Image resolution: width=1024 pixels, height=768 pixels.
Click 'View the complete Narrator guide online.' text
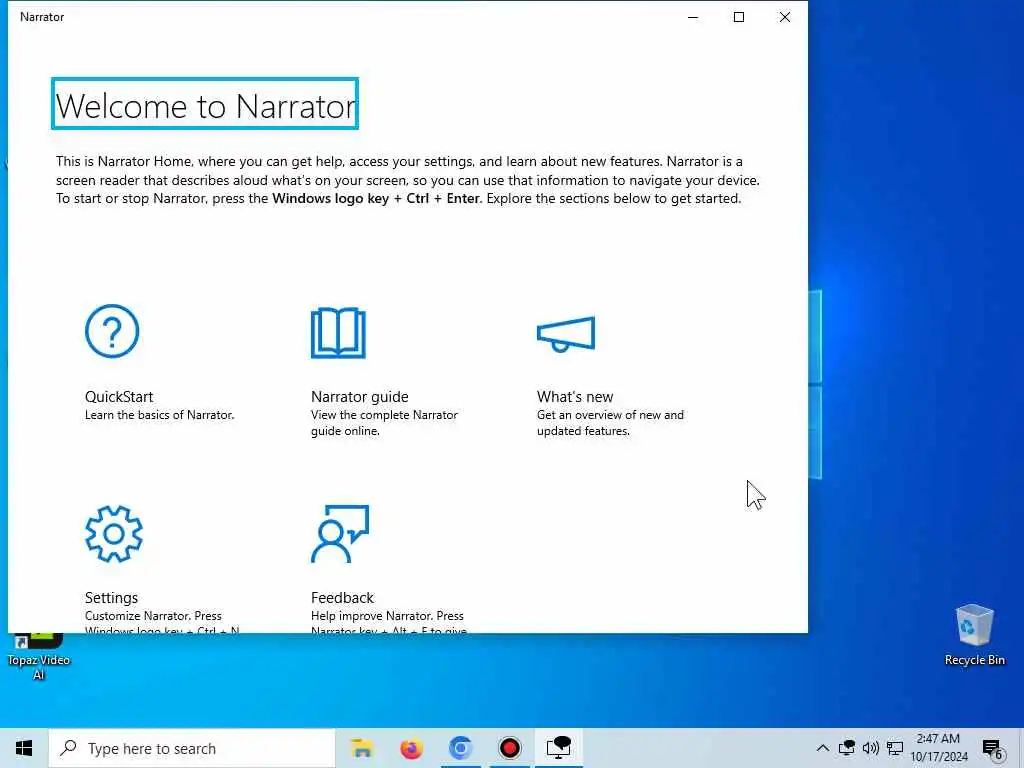[384, 423]
